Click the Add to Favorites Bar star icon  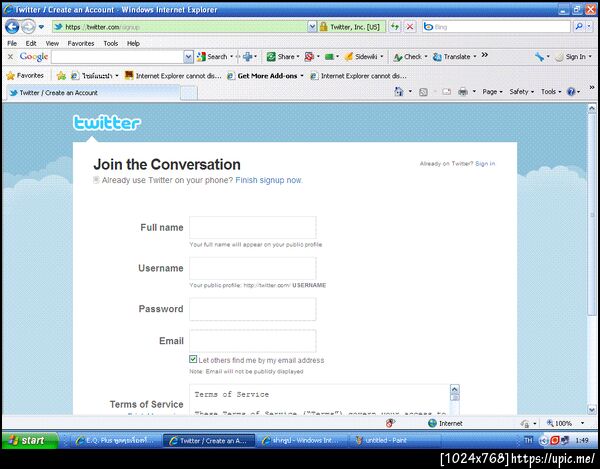61,76
